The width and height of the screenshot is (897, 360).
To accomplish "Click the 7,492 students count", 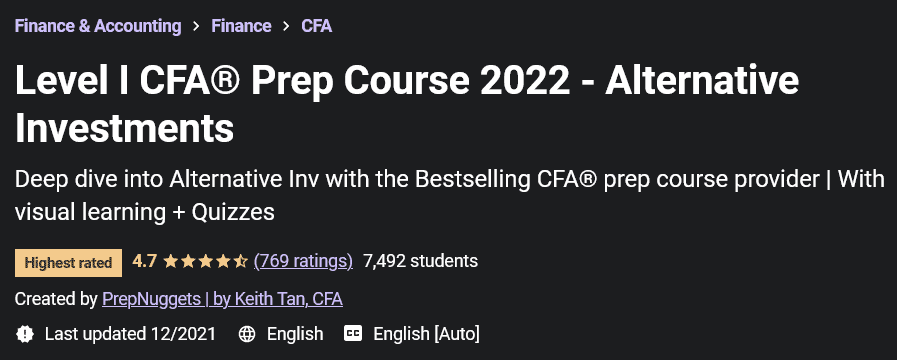I will coord(420,262).
